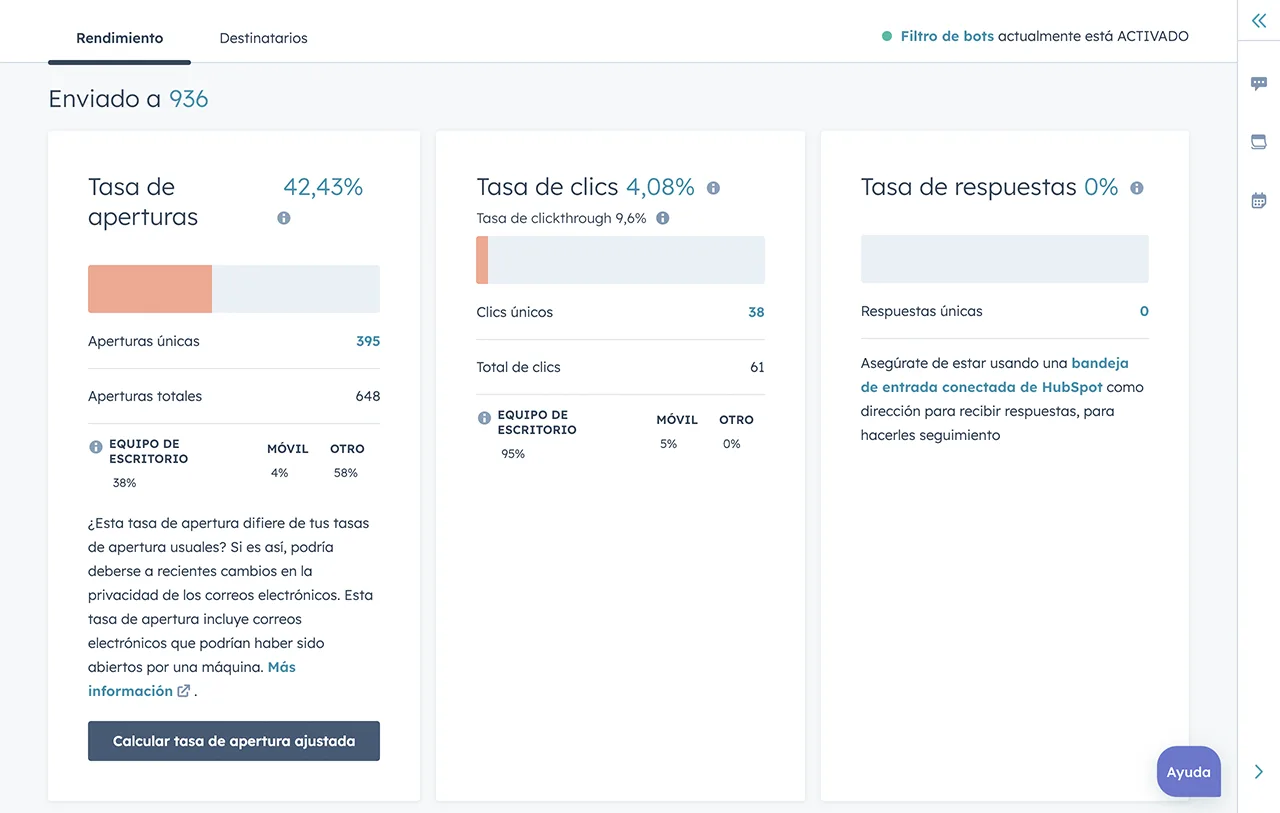The width and height of the screenshot is (1280, 813).
Task: Click the green bot filter status dot
Action: pyautogui.click(x=886, y=36)
